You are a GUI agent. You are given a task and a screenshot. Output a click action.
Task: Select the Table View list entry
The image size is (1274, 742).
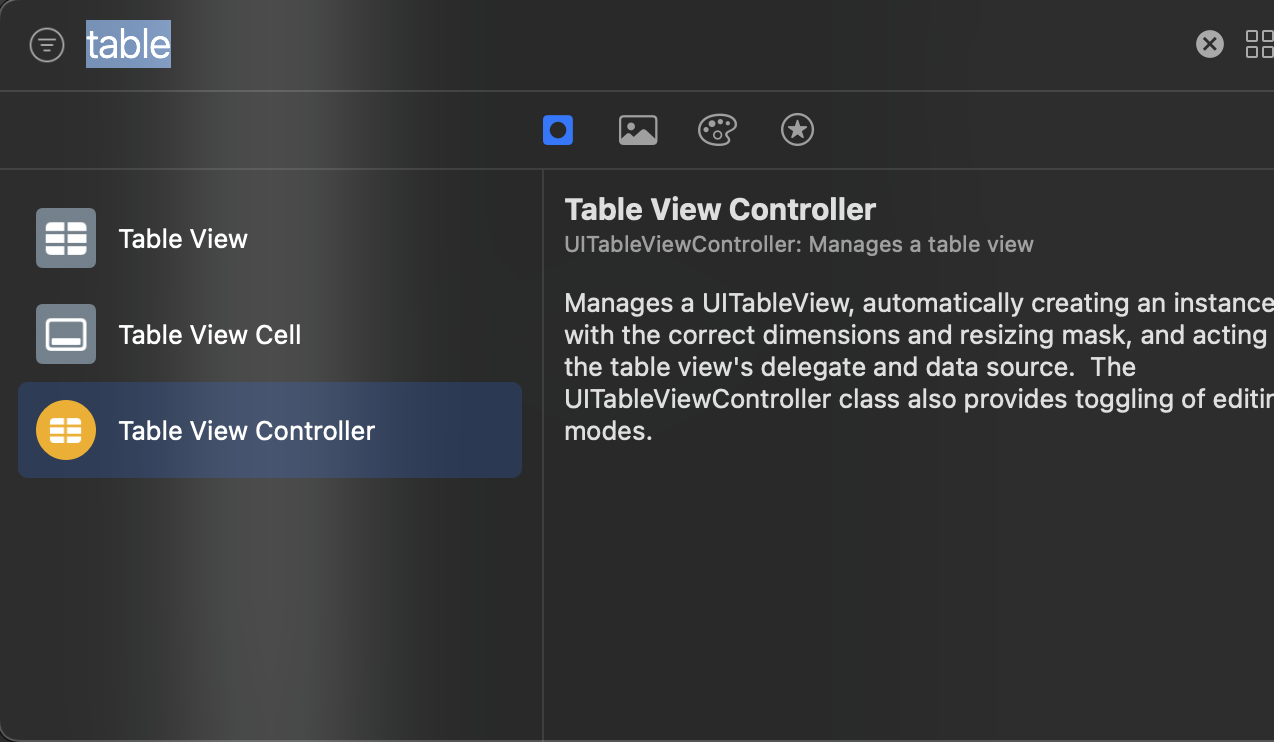click(183, 239)
